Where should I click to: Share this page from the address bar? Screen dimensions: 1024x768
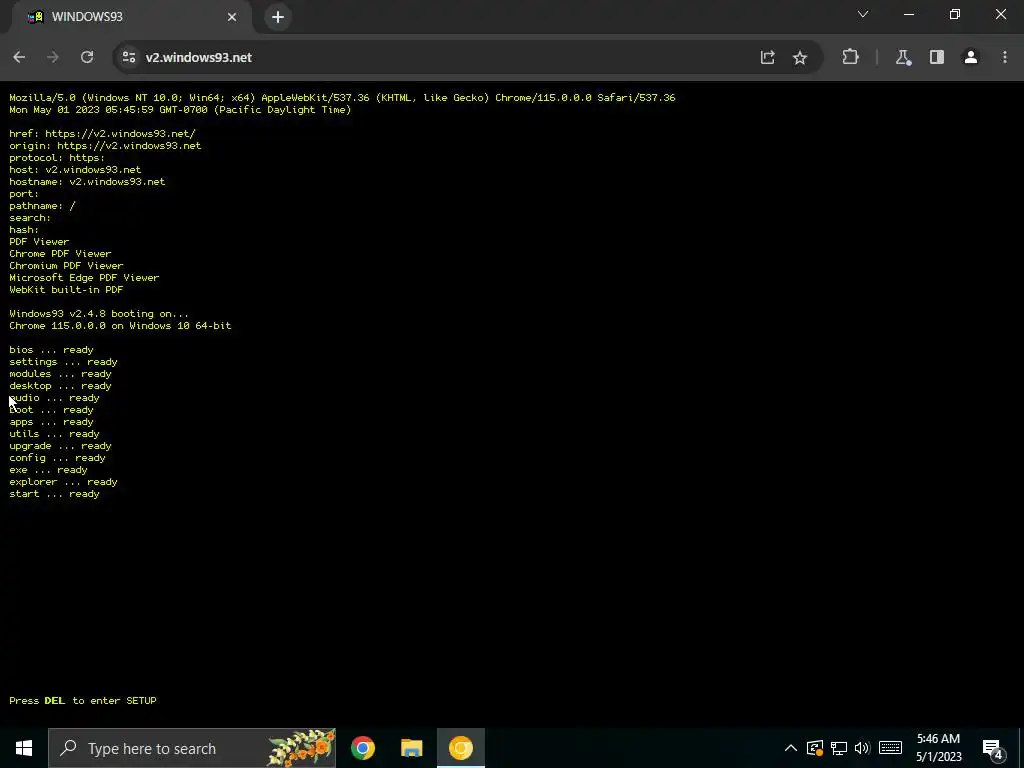point(767,57)
